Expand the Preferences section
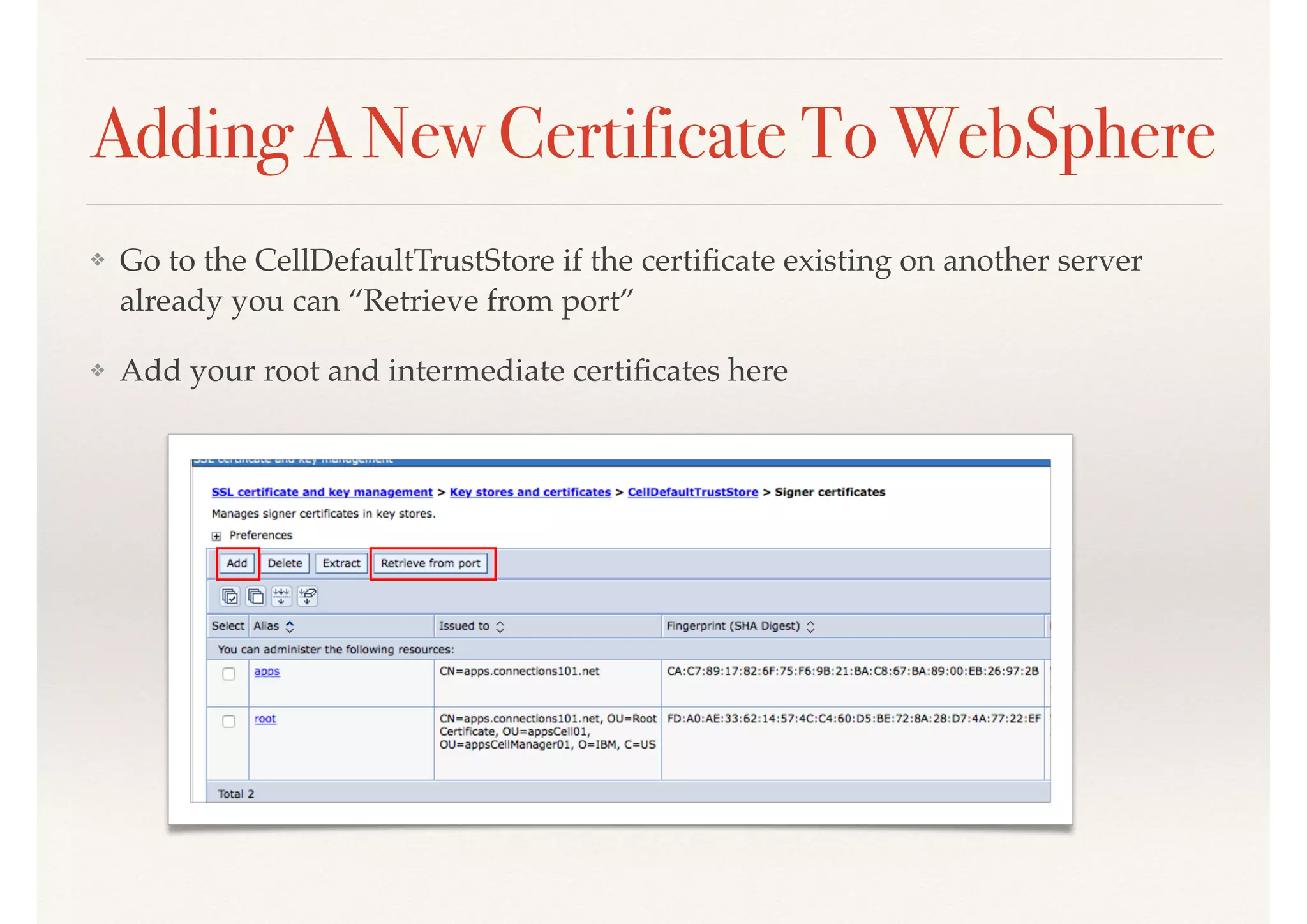 [x=217, y=536]
